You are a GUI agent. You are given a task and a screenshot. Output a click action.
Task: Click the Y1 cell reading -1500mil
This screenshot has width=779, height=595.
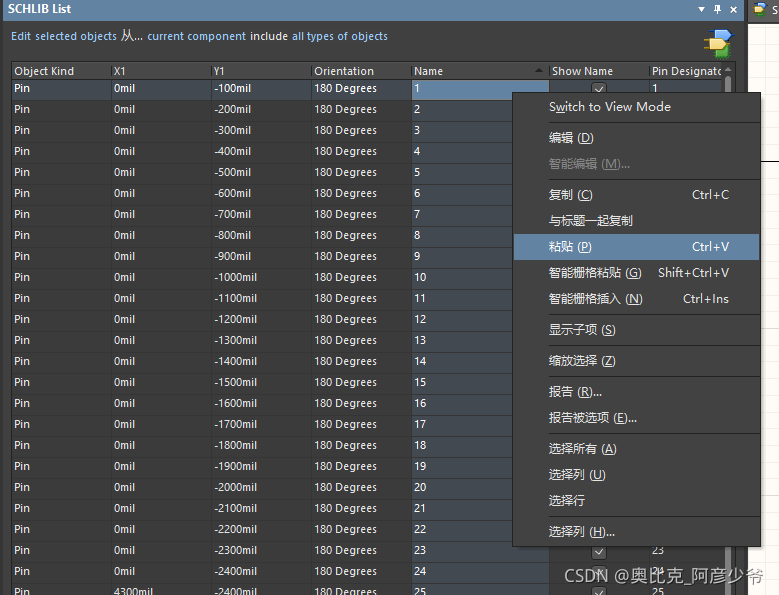(262, 382)
